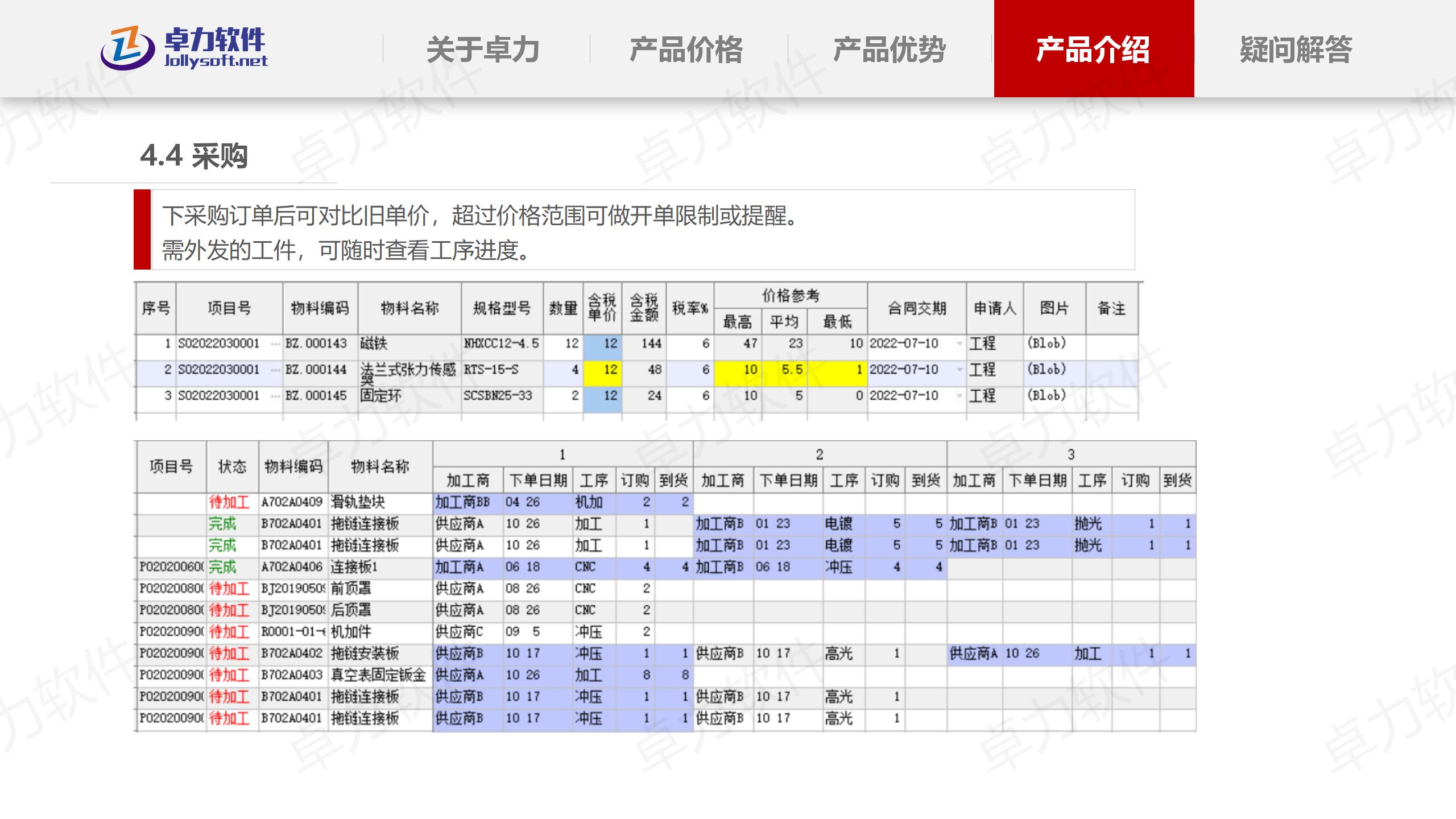Viewport: 1456px width, 819px height.
Task: Click the 申请人 column header
Action: click(x=995, y=308)
